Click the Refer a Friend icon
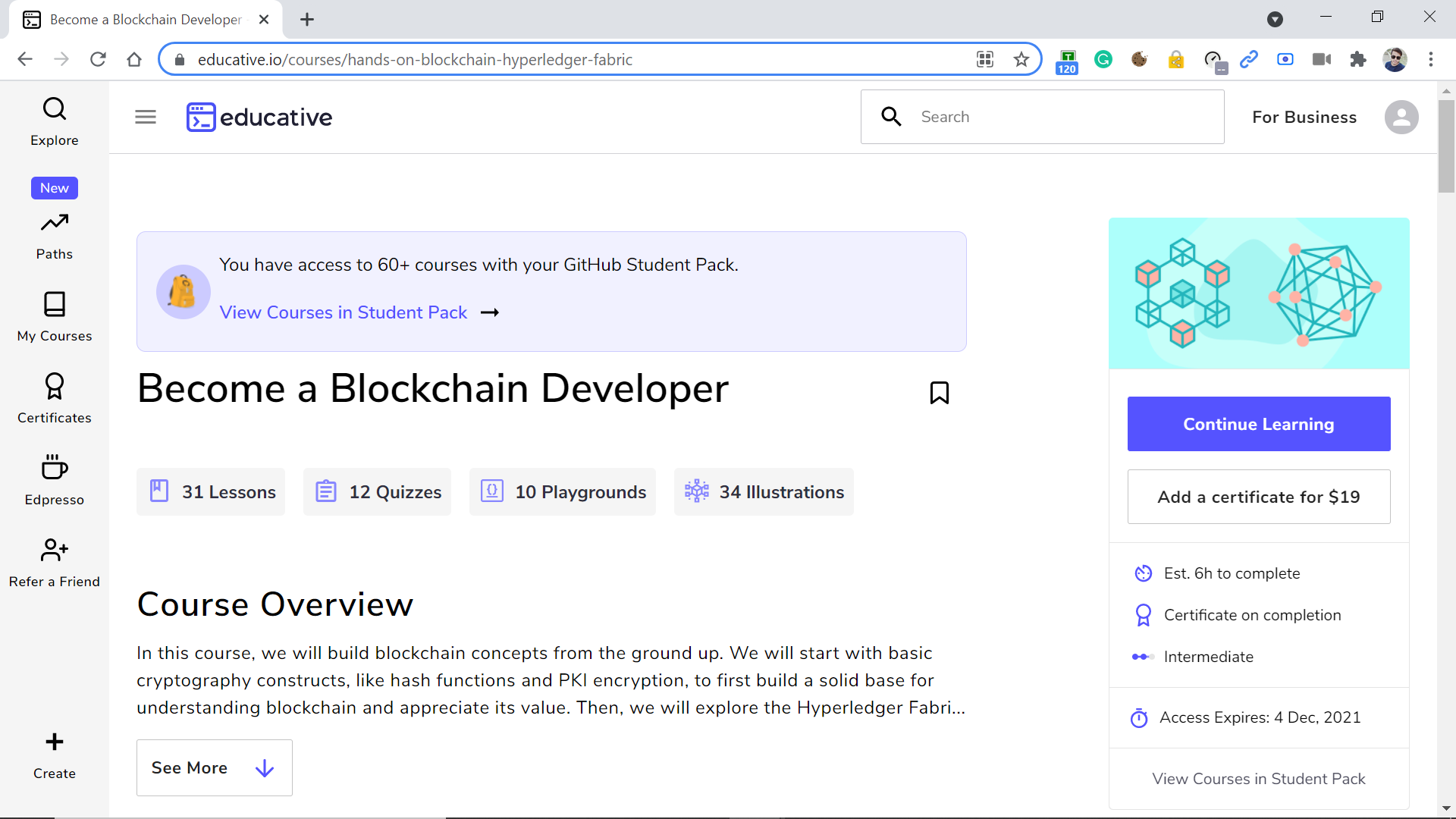 (54, 550)
